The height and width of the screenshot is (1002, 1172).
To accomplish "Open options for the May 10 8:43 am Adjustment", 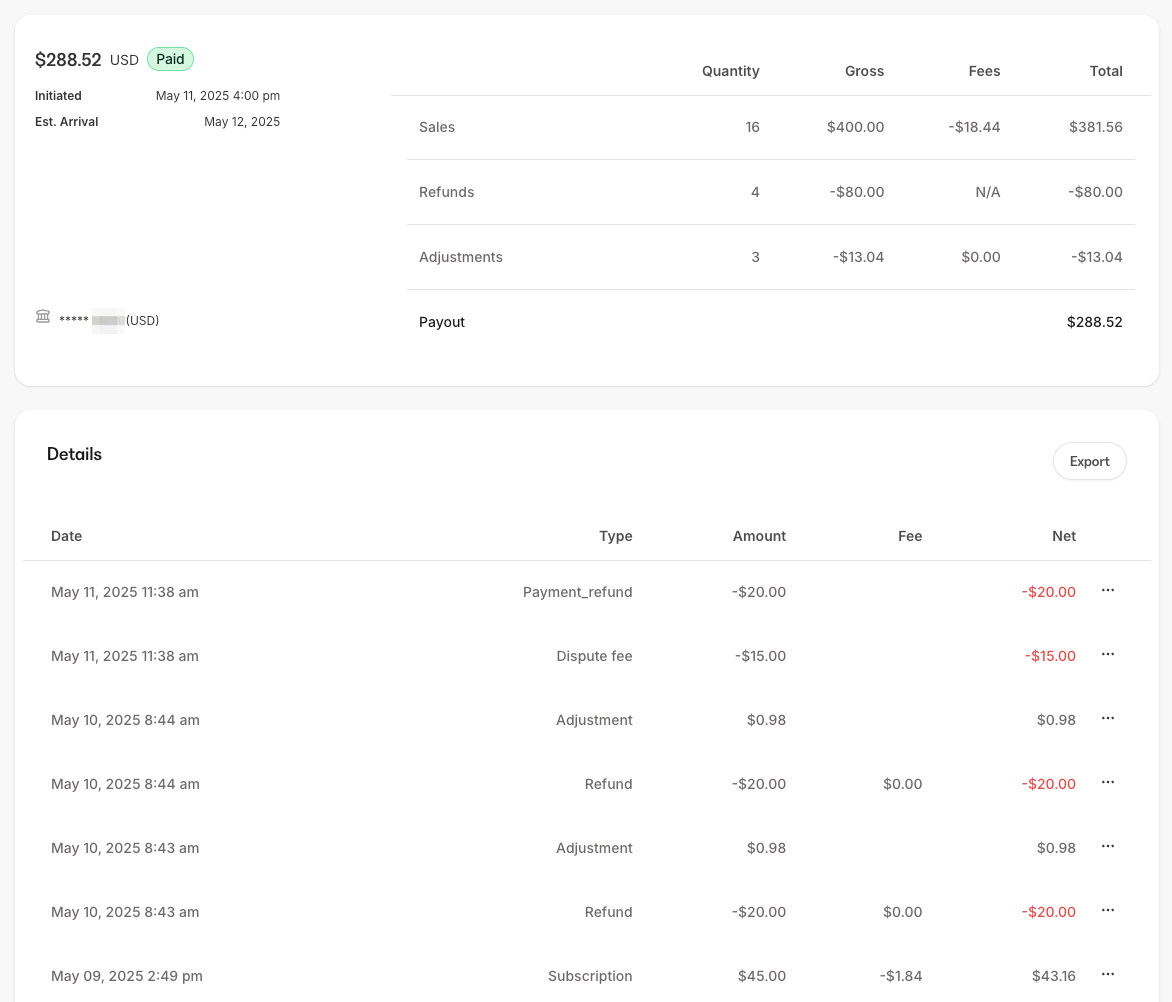I will point(1107,847).
